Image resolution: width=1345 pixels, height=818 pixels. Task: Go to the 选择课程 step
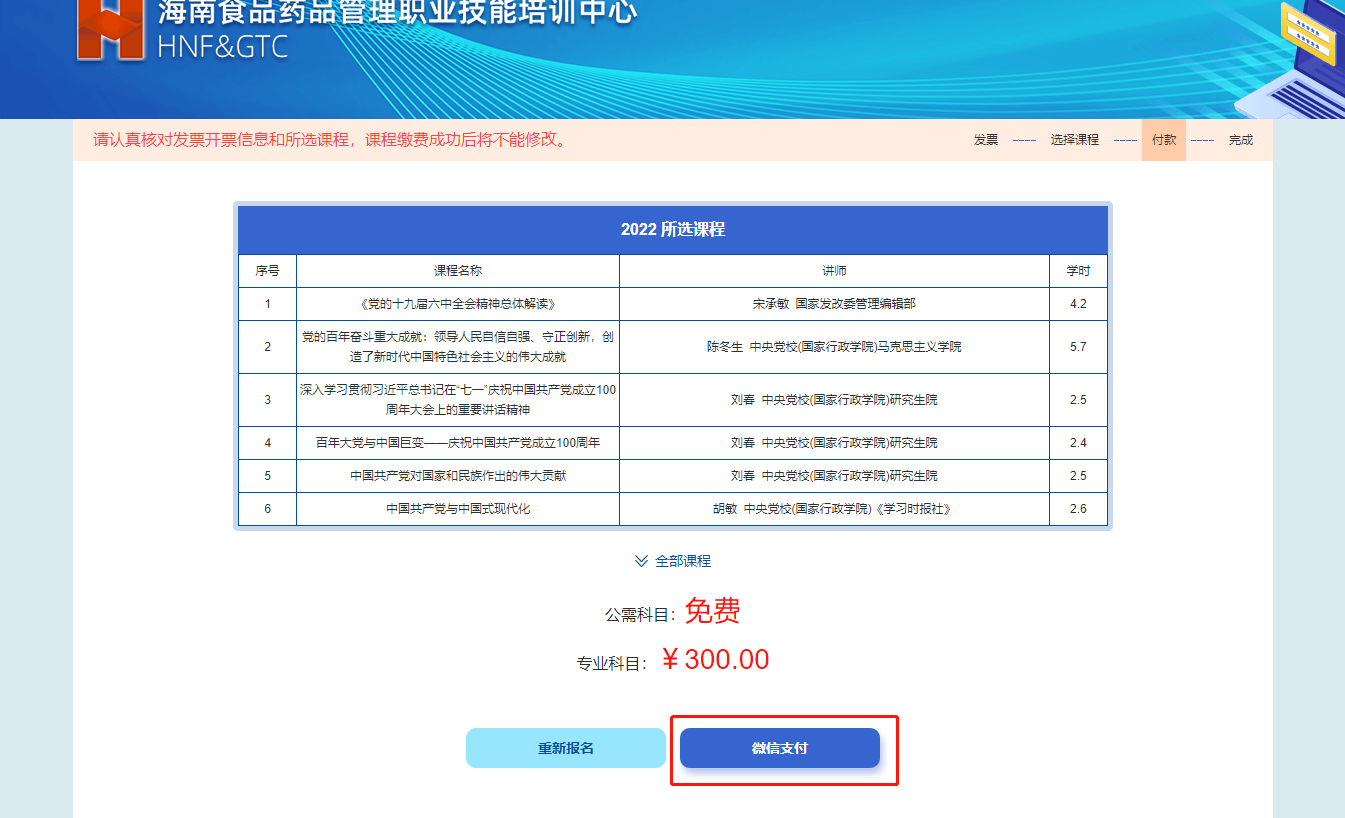1074,140
